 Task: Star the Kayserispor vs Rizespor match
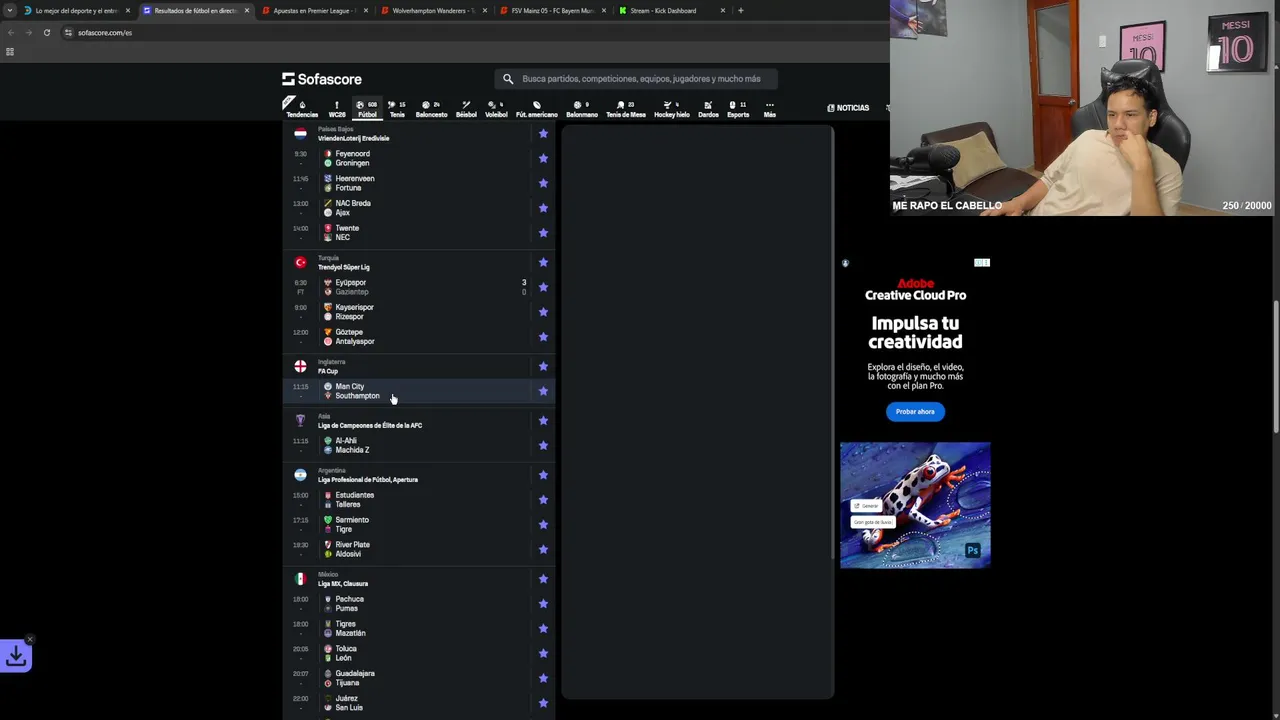543,312
